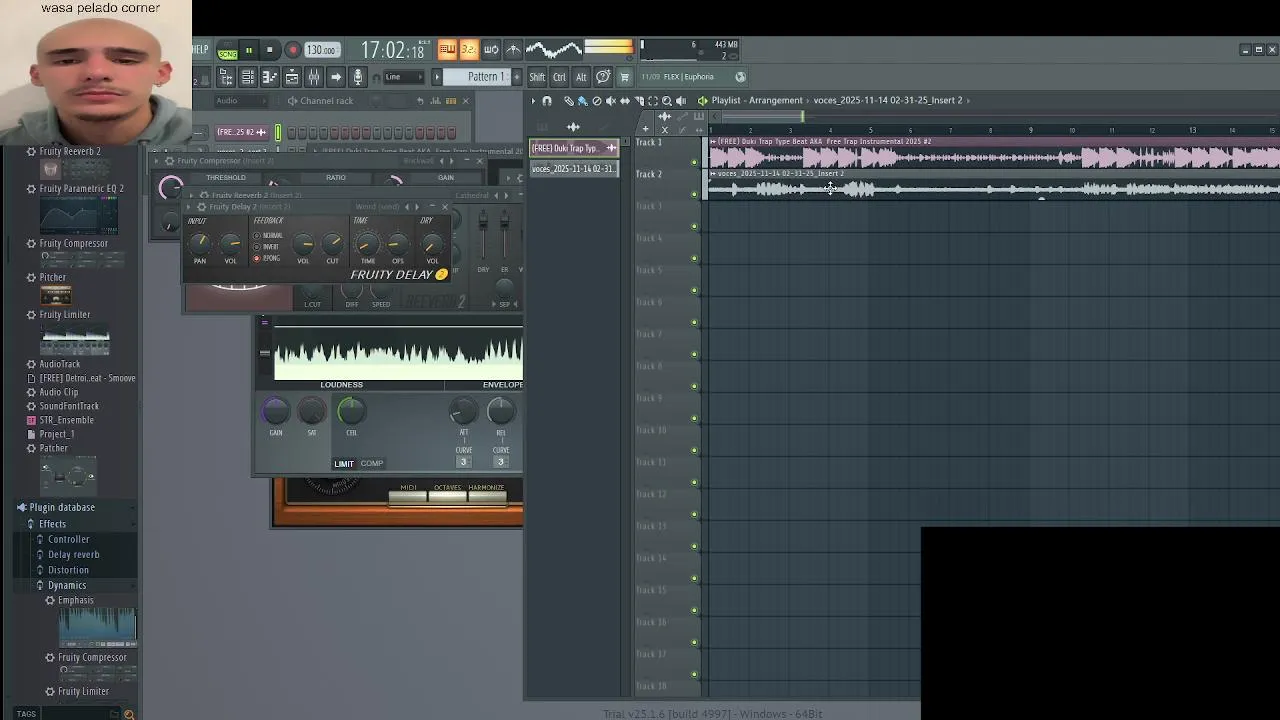Click the search magnifier in browser
The width and height of the screenshot is (1280, 720).
tap(129, 714)
